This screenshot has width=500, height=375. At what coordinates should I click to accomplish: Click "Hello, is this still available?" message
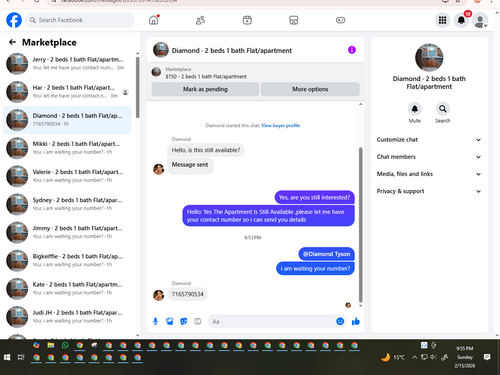pyautogui.click(x=206, y=150)
